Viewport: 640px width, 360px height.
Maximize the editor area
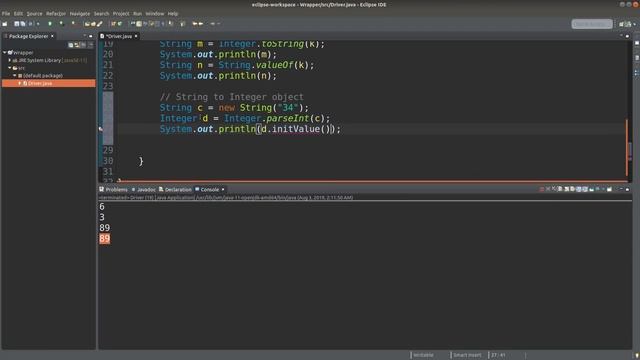point(627,36)
